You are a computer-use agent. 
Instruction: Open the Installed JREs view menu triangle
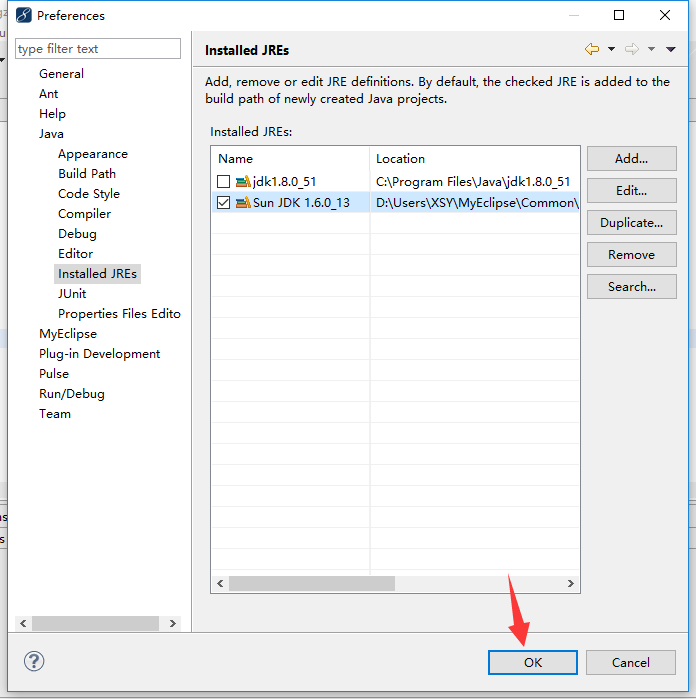point(671,49)
